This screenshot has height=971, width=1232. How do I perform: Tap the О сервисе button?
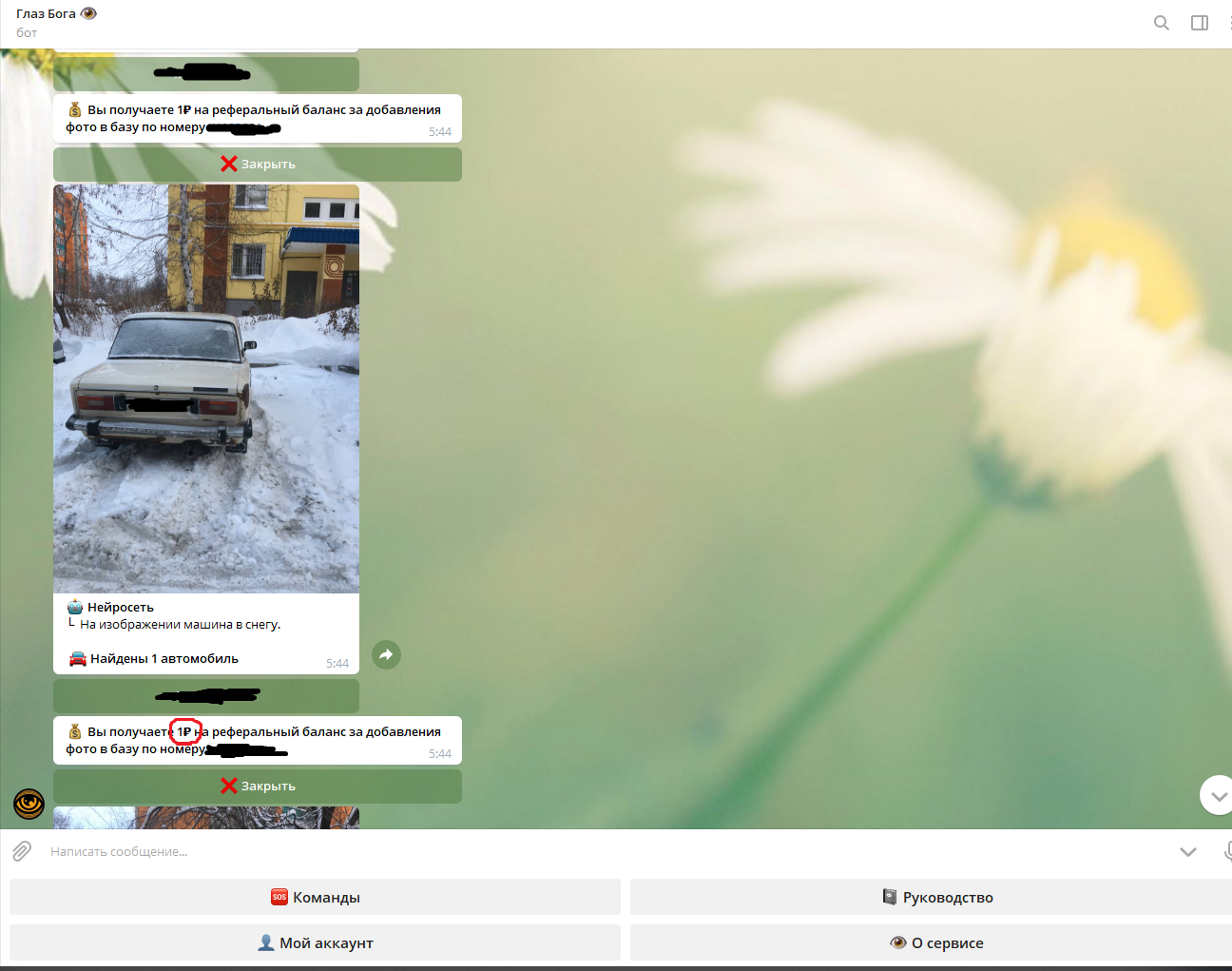point(936,942)
